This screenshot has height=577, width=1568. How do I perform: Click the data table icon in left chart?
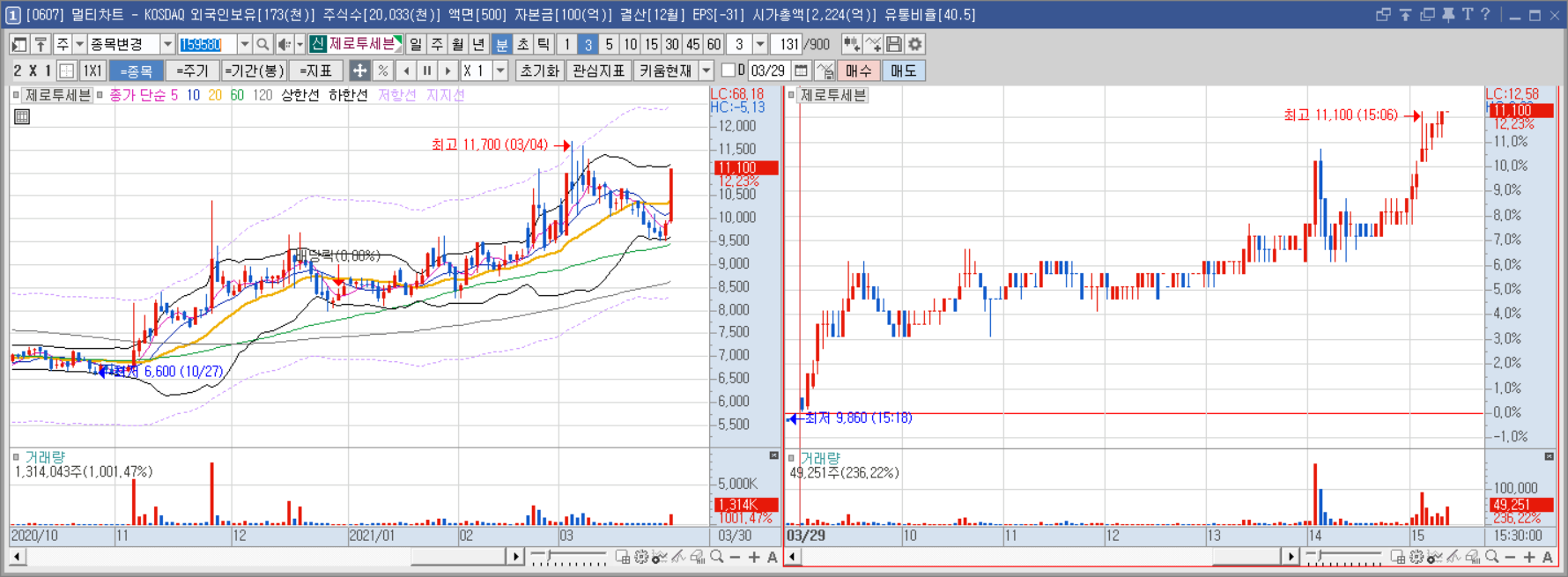pyautogui.click(x=22, y=116)
